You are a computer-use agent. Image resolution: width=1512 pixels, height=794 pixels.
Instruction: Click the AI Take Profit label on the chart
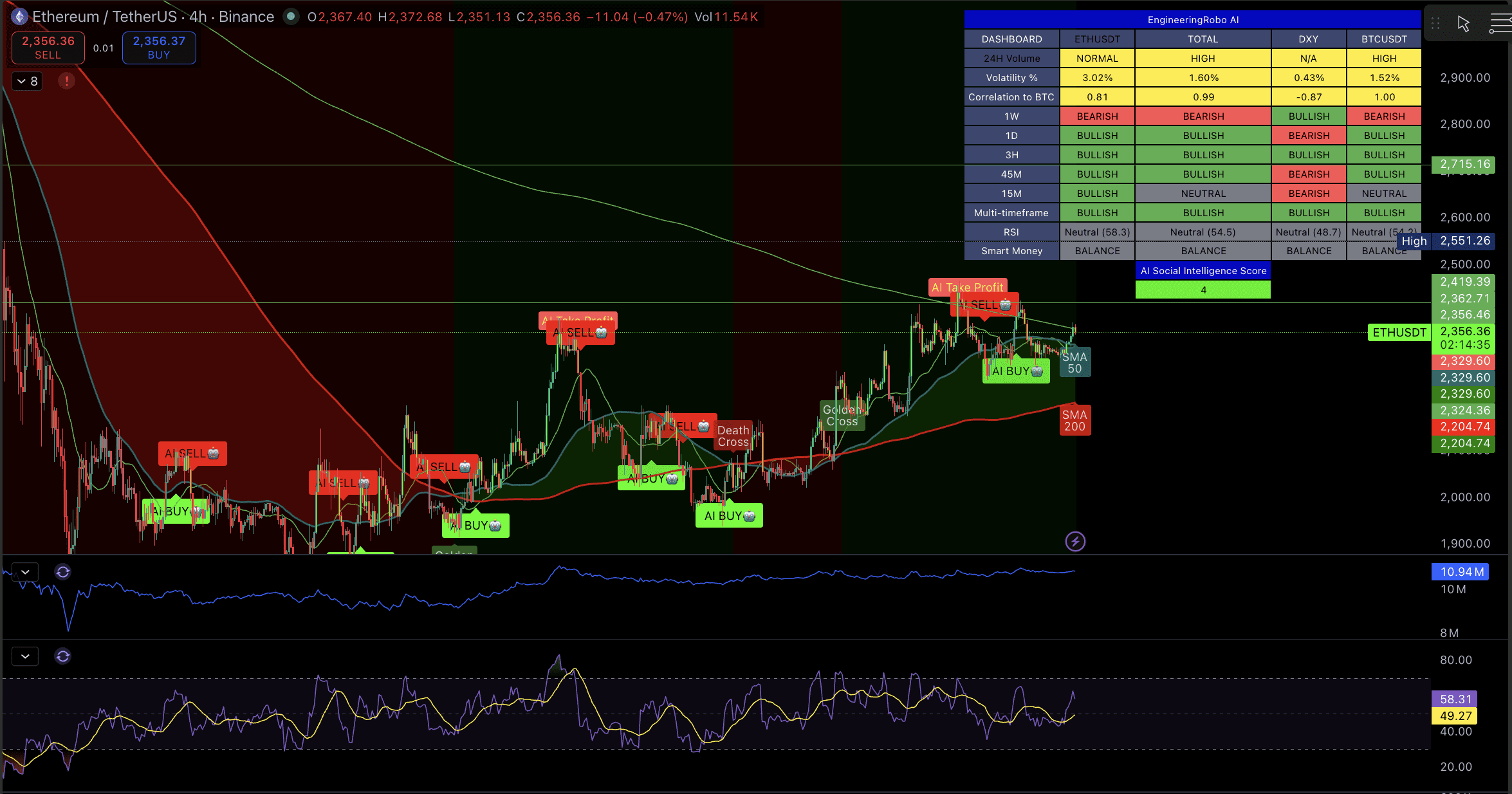click(x=968, y=287)
